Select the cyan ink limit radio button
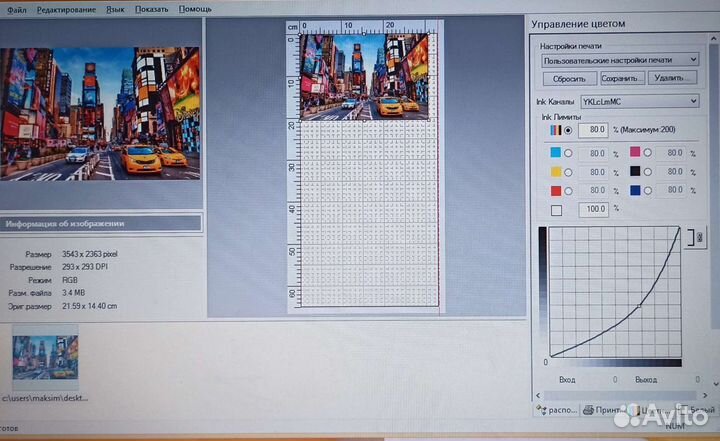The height and width of the screenshot is (441, 720). (569, 153)
